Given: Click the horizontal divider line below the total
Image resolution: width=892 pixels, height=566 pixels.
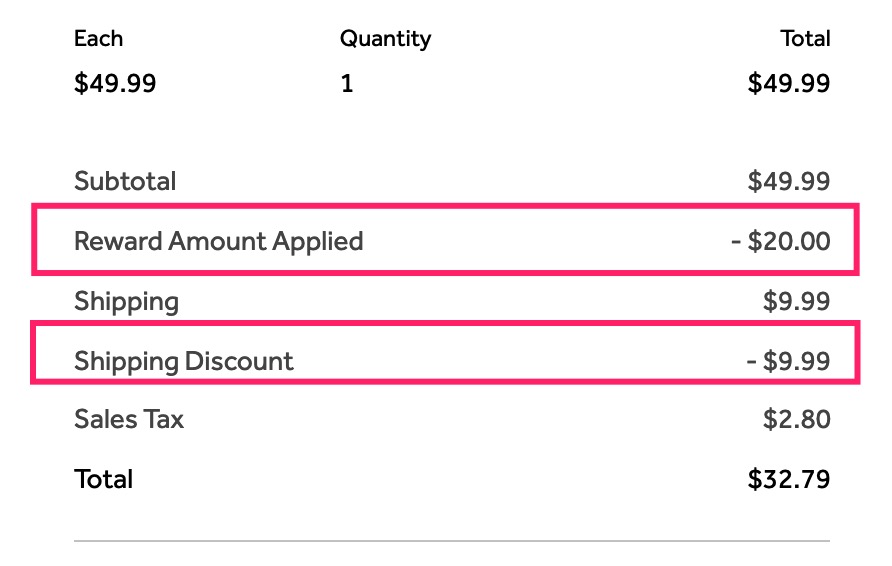Looking at the screenshot, I should [x=452, y=541].
